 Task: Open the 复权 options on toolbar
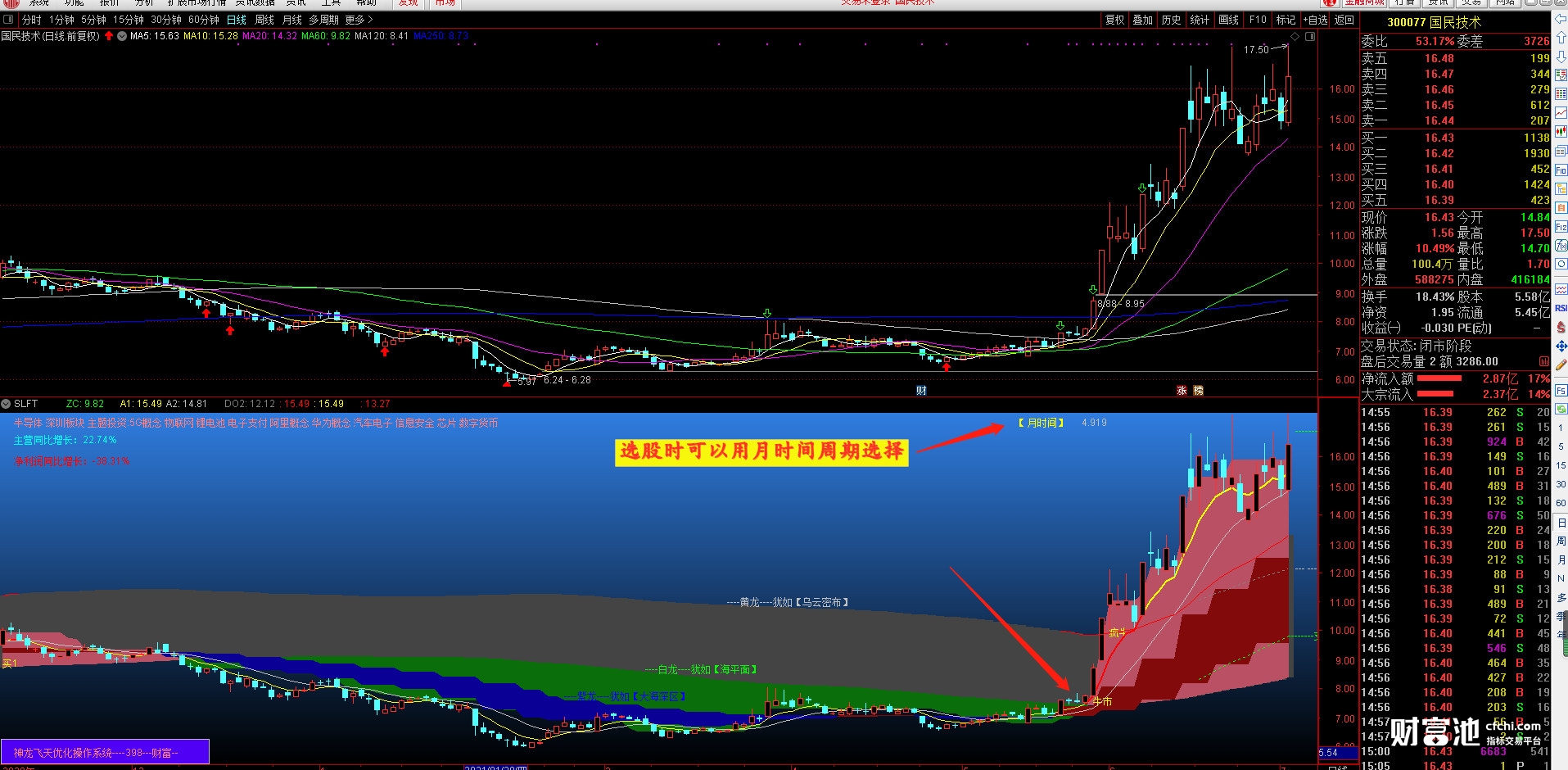coord(1114,20)
